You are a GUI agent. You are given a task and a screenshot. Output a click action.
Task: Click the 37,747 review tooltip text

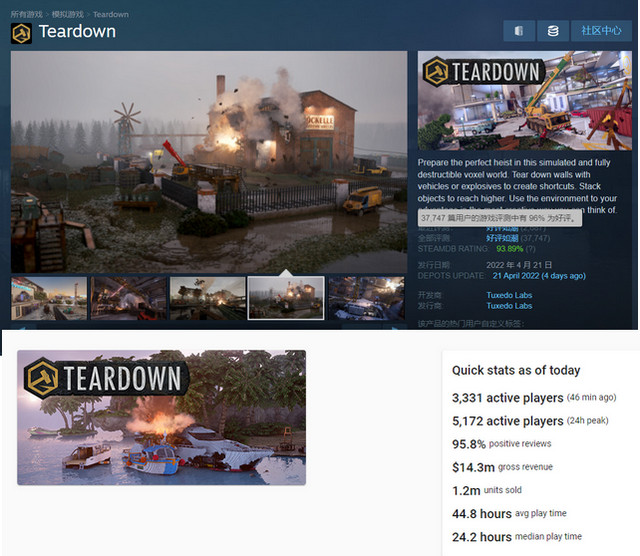500,218
